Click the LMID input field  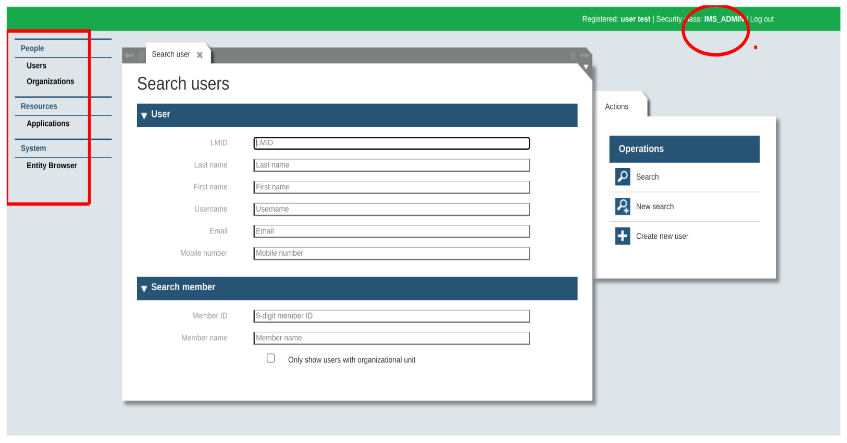coord(391,143)
